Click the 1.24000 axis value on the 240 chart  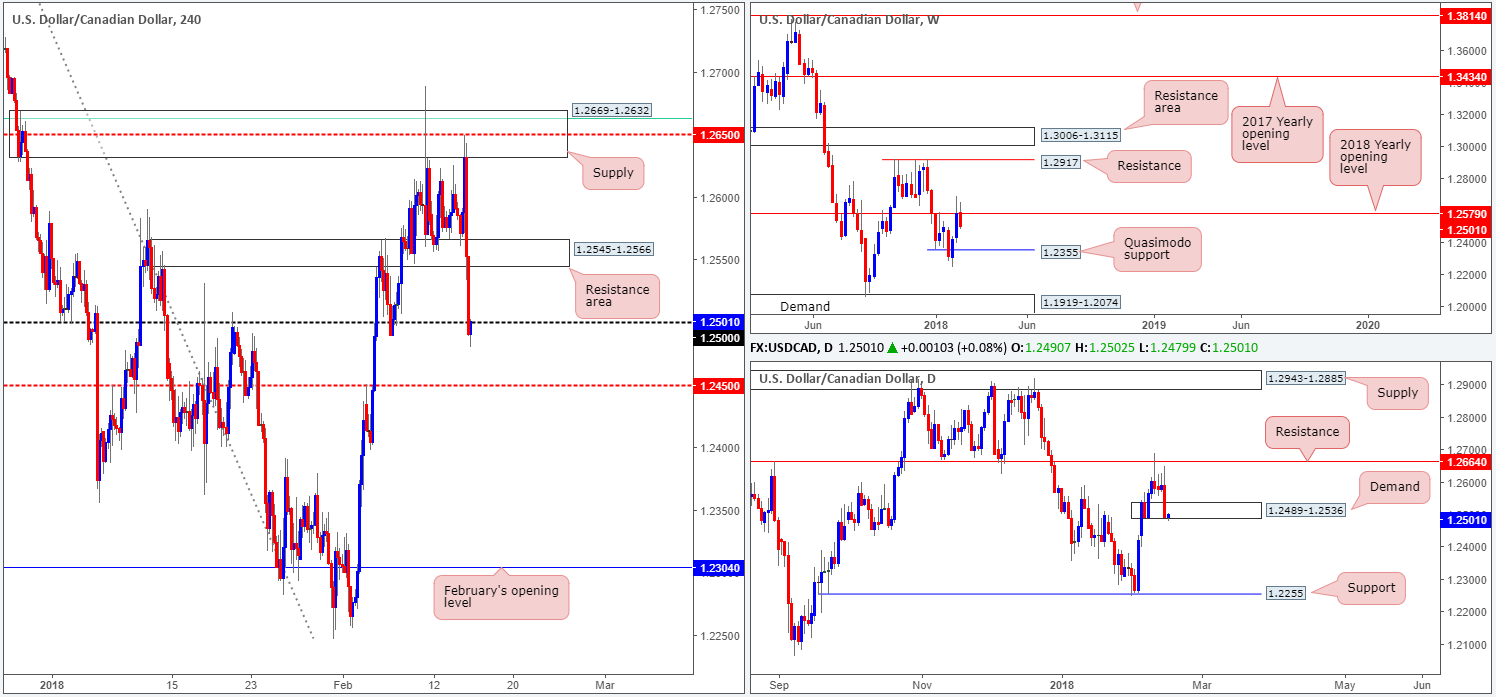click(718, 448)
